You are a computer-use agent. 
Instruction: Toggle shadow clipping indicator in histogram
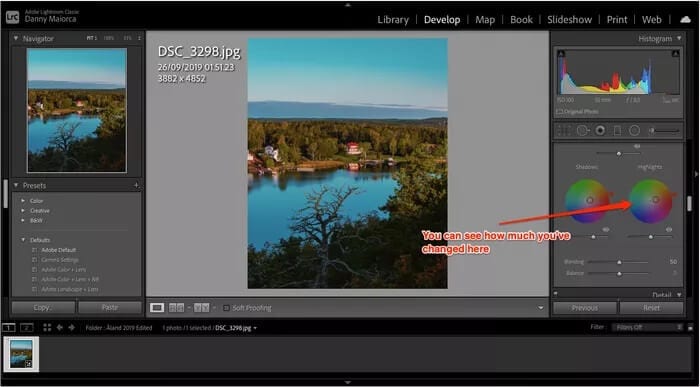(561, 54)
